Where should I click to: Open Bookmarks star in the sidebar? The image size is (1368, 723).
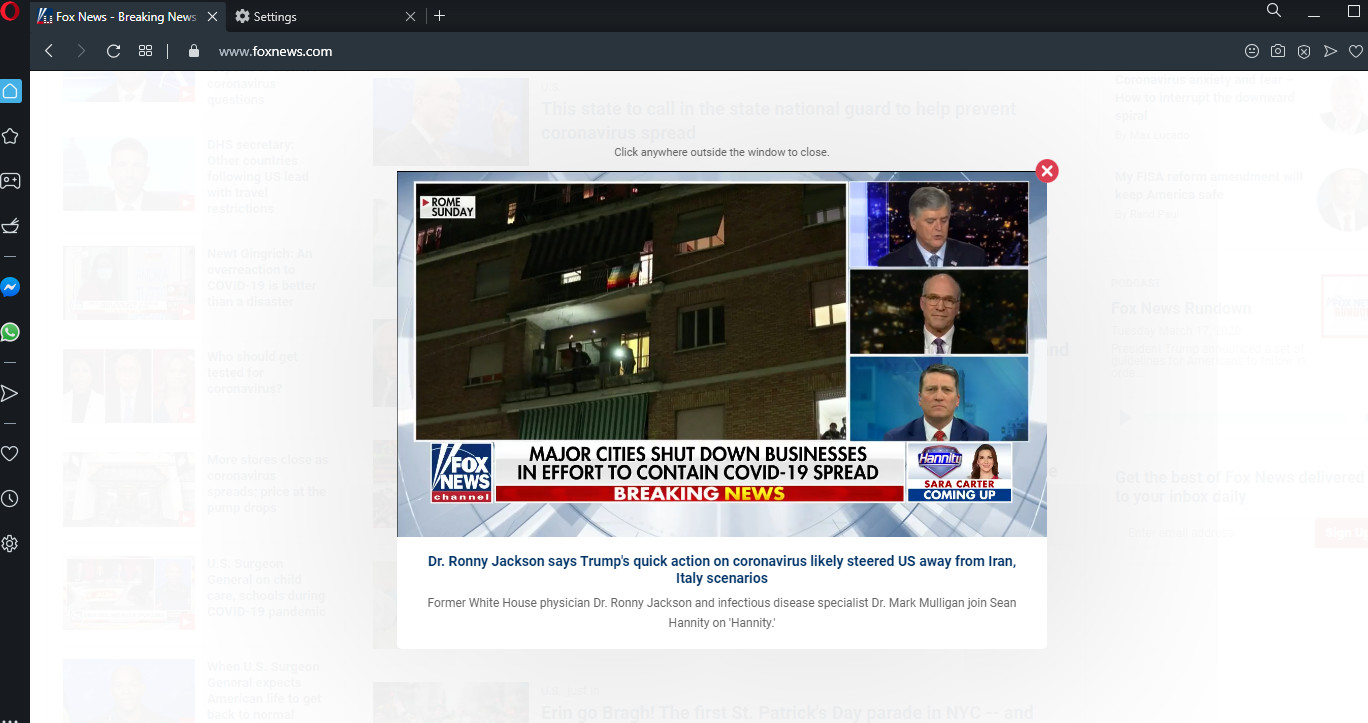(x=10, y=136)
